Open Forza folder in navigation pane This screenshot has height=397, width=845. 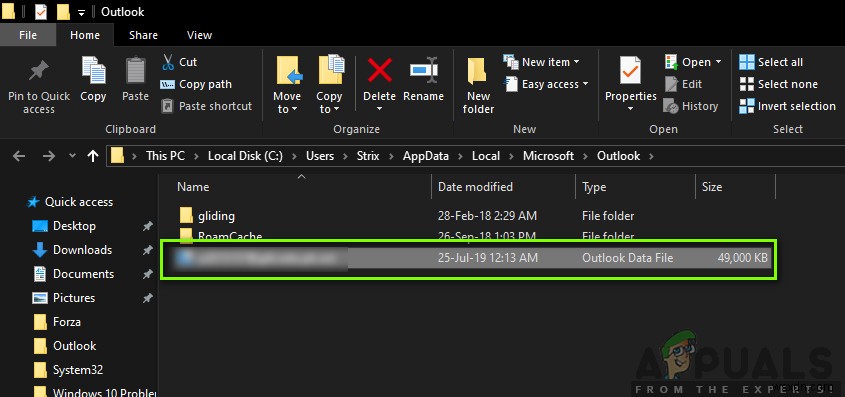pos(66,322)
